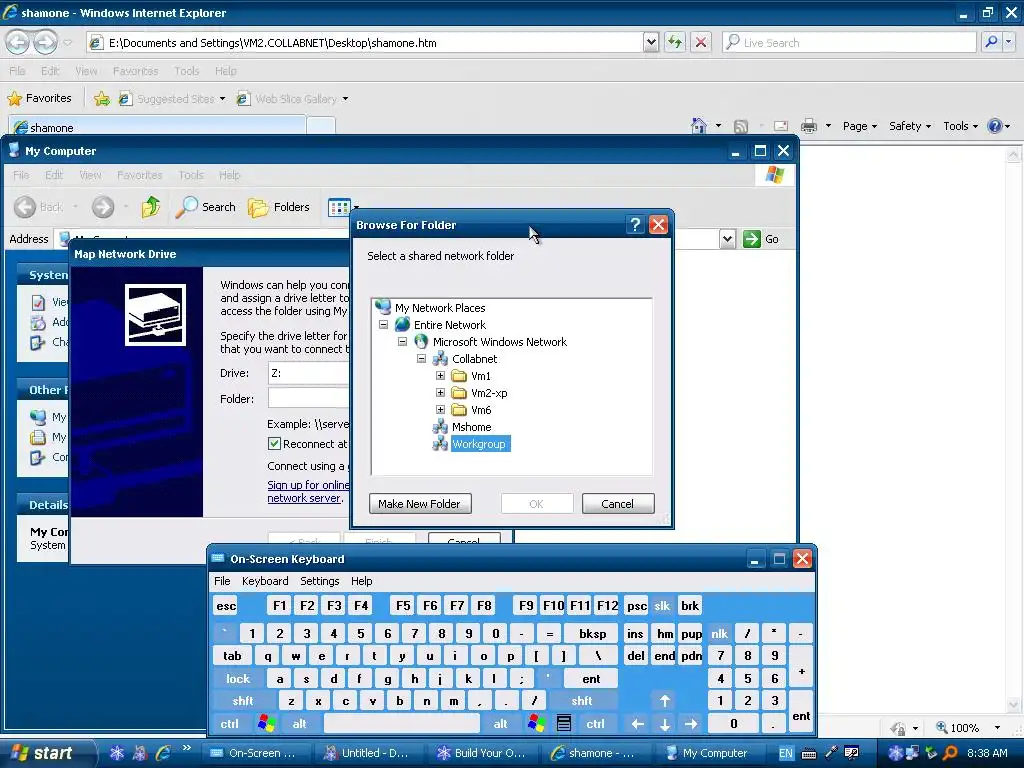Click the right arrow key on On-Screen Keyboard
Viewport: 1024px width, 768px height.
[x=691, y=724]
